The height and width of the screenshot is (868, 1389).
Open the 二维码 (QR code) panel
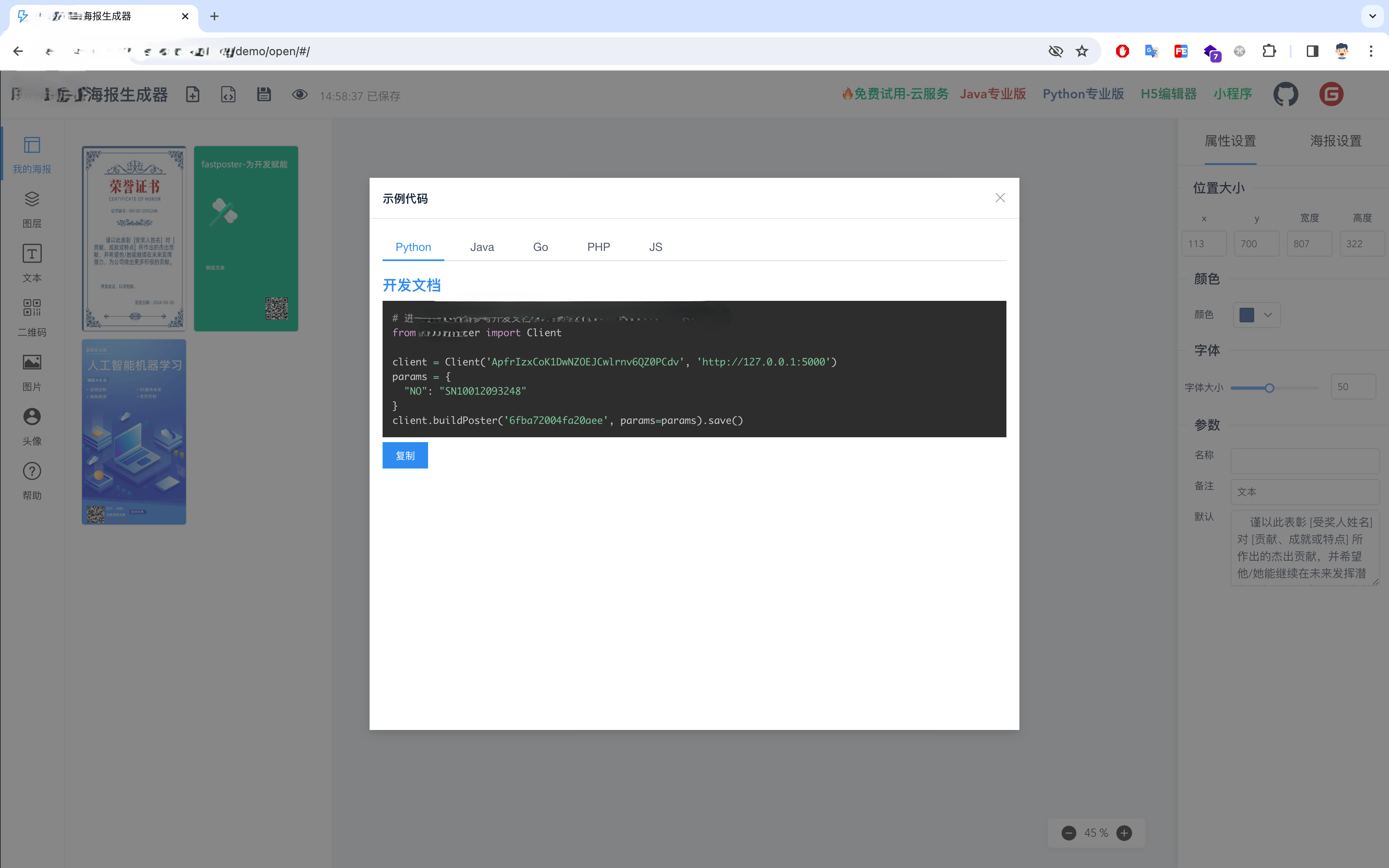[x=32, y=316]
